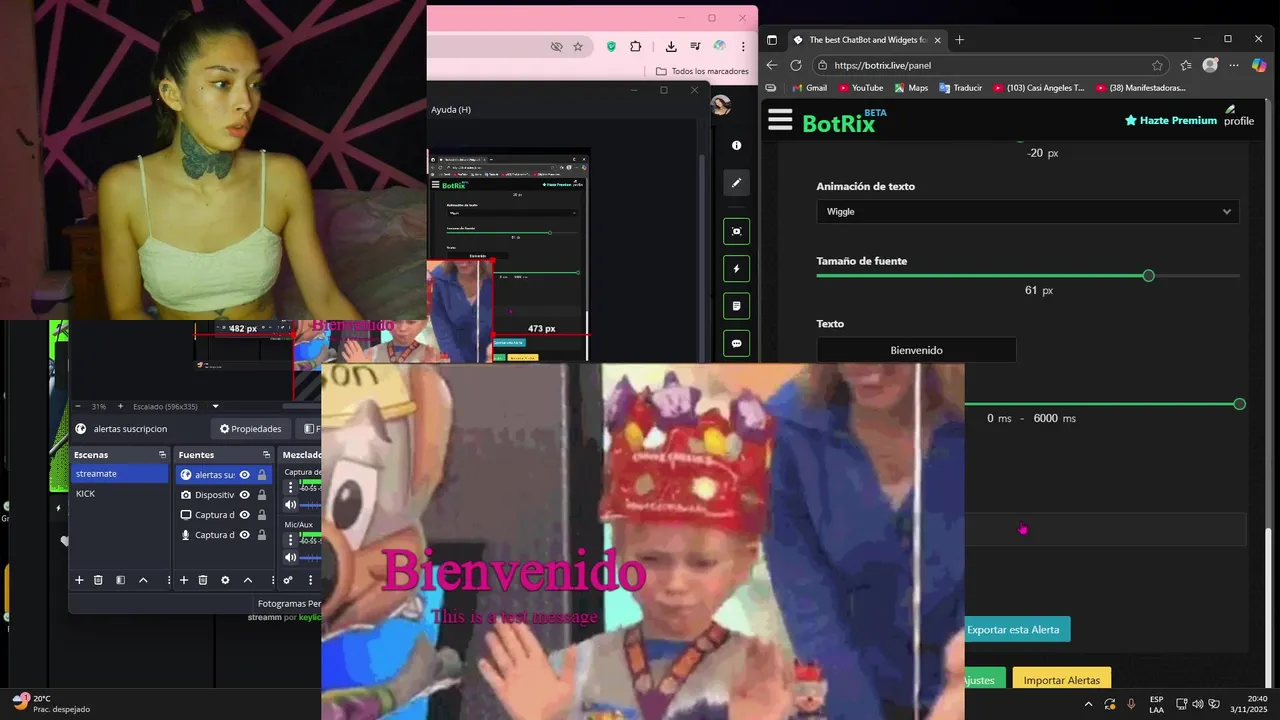Click the Bienvenido text input field

point(916,350)
